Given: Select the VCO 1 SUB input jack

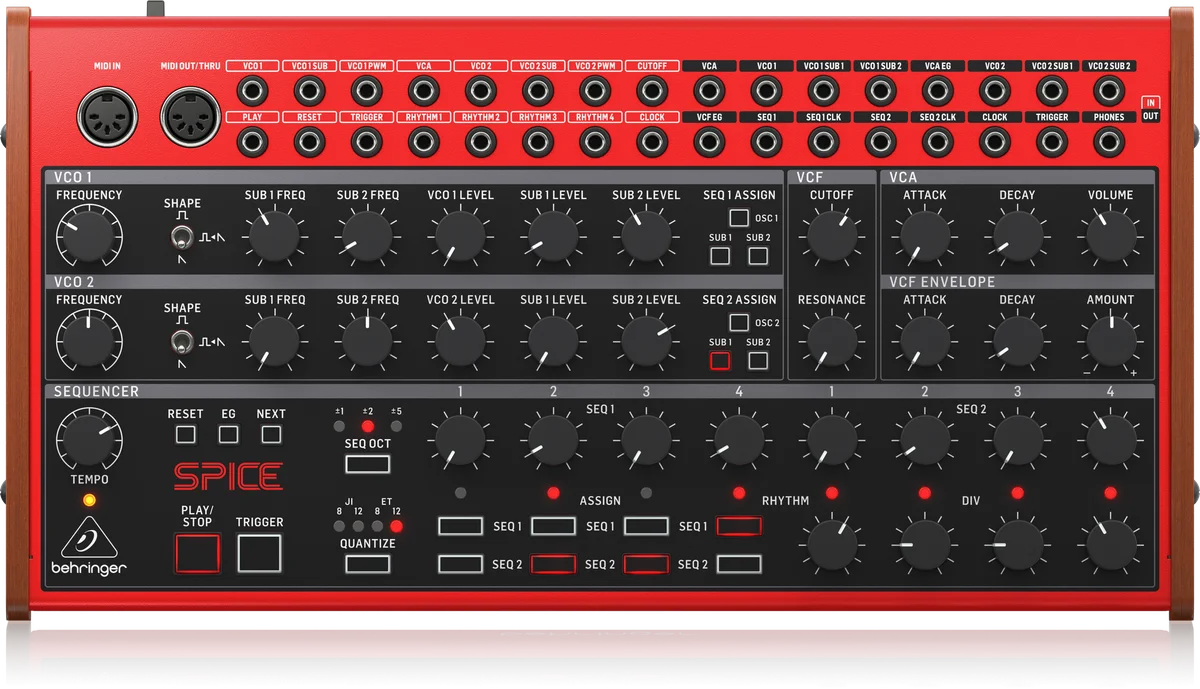Looking at the screenshot, I should (x=309, y=92).
